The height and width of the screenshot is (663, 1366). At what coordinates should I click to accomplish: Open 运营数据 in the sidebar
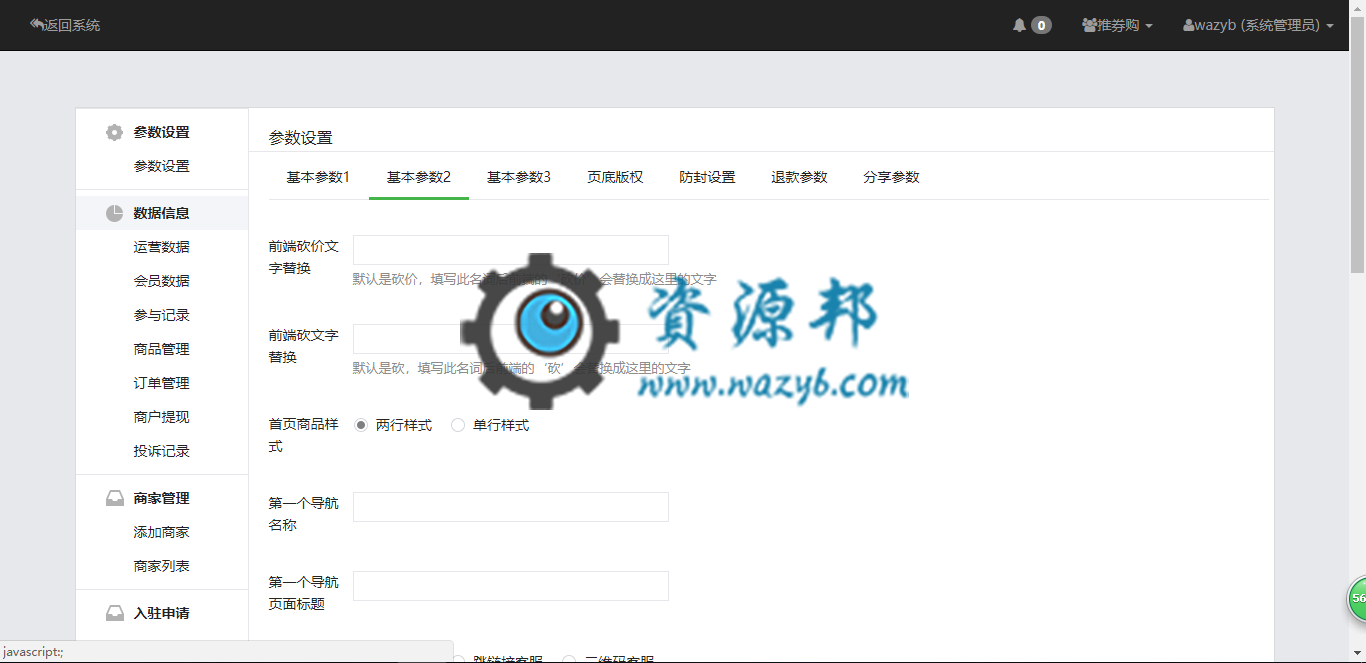coord(162,247)
